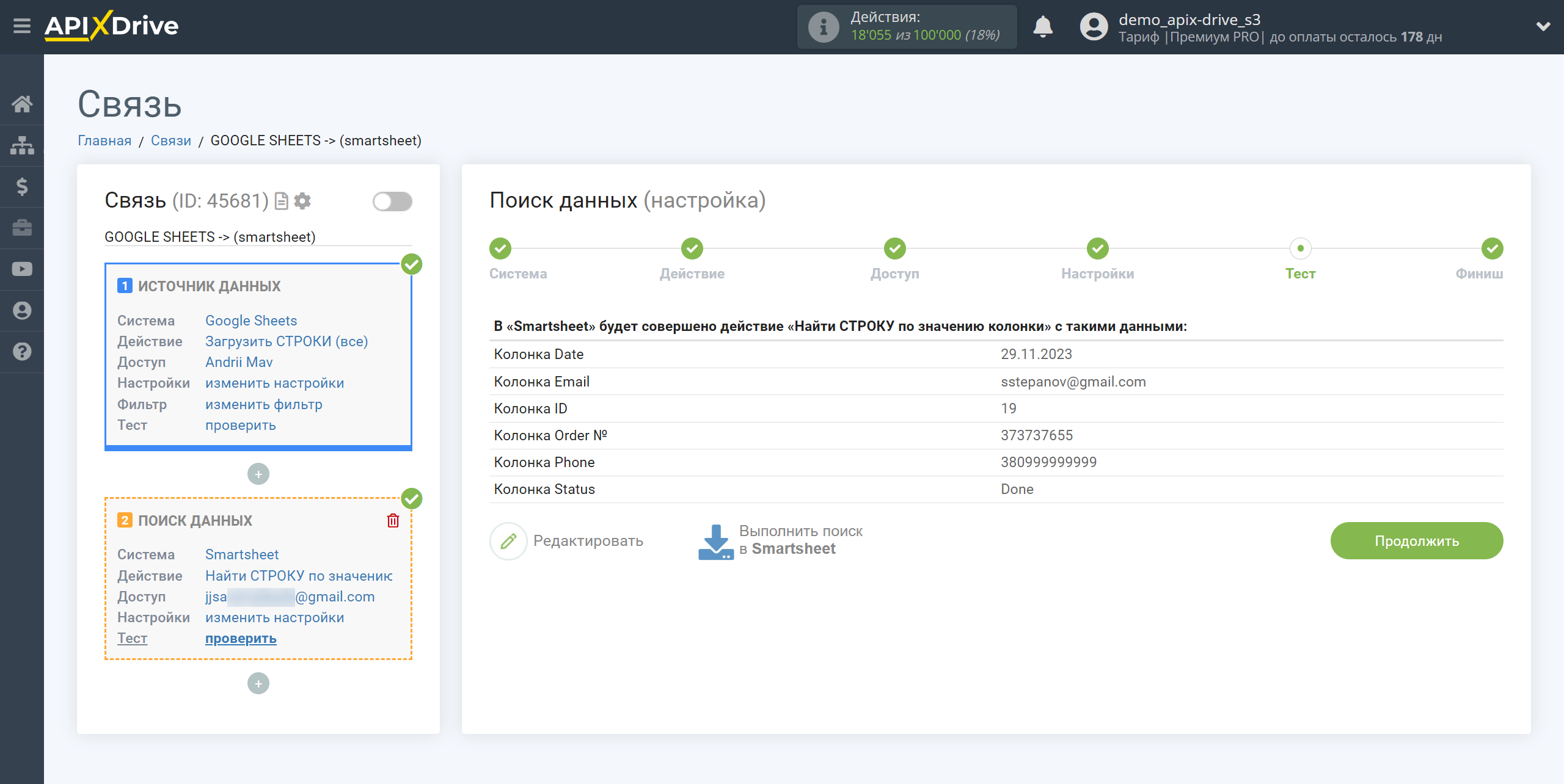Open the help question sidebar icon
The height and width of the screenshot is (784, 1564).
(x=22, y=352)
